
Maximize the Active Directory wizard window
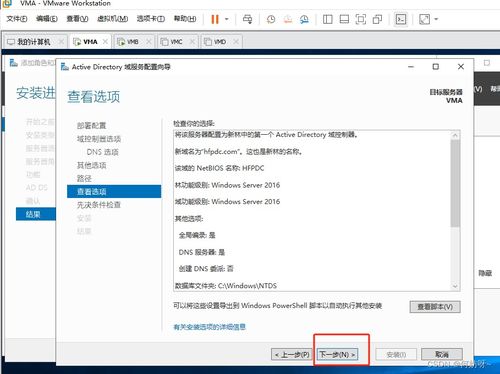click(436, 67)
